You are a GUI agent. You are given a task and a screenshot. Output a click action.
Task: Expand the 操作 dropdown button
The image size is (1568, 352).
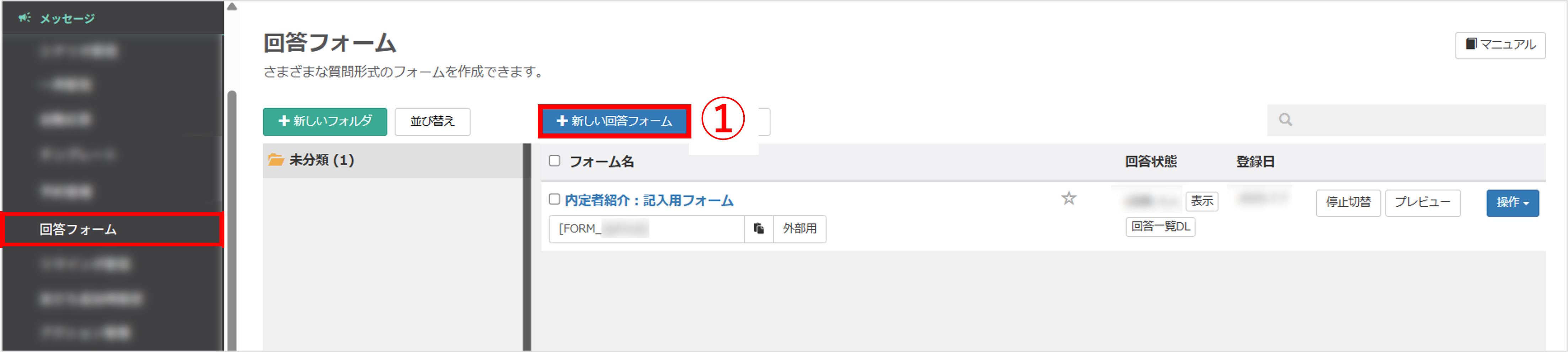(1512, 203)
